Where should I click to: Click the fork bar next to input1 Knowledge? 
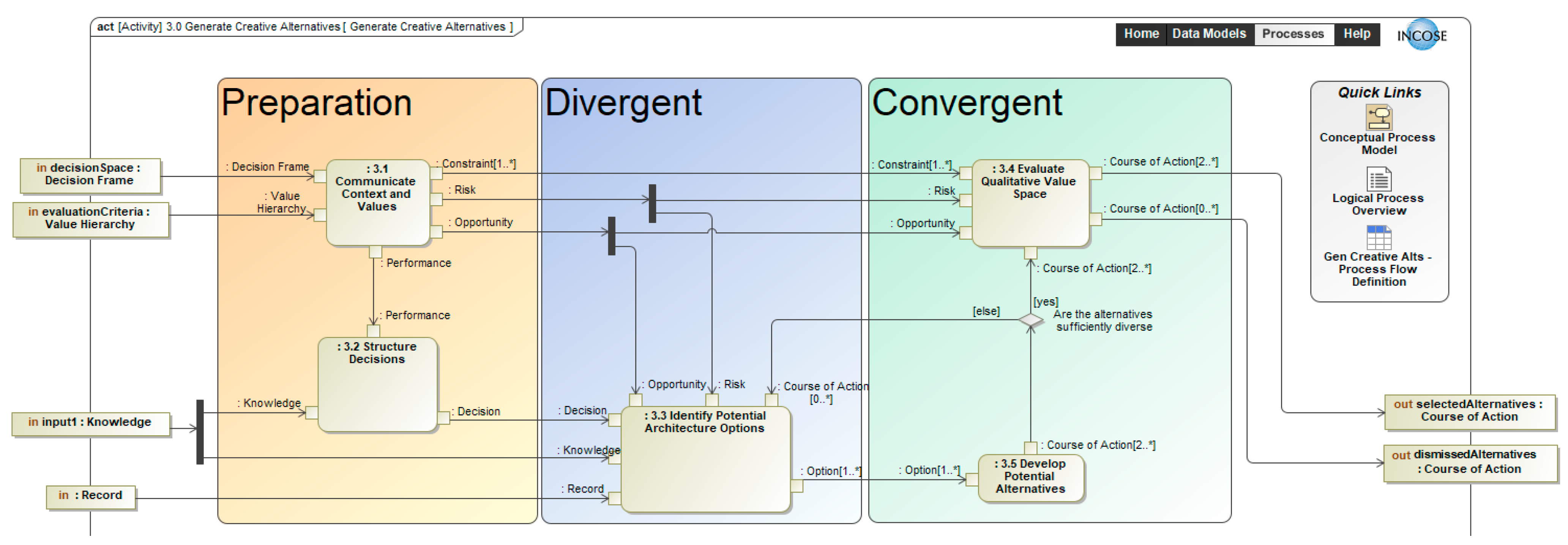click(x=200, y=432)
